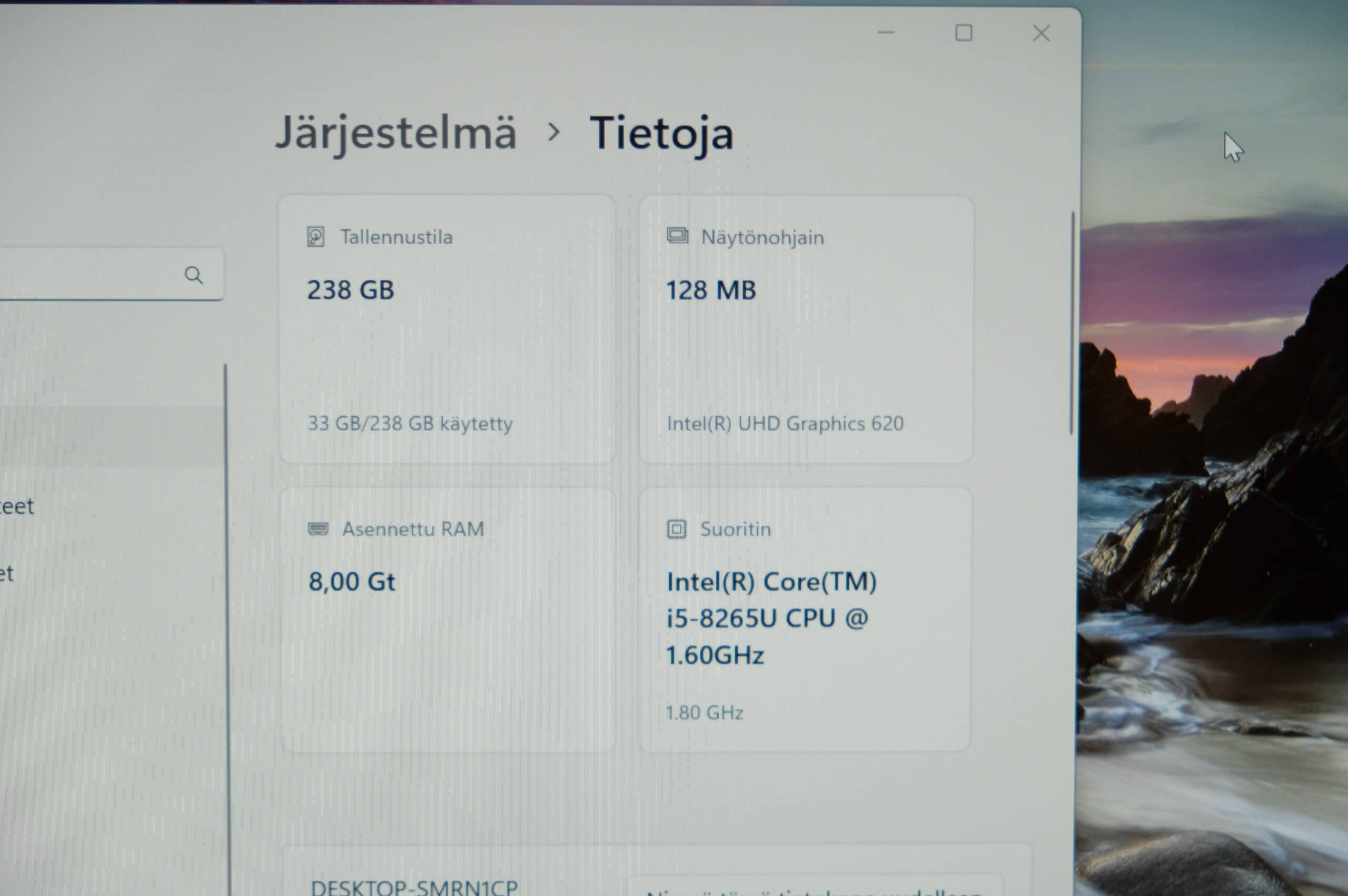The image size is (1348, 896).
Task: Open the Tallennustila 238 GB card
Action: point(447,329)
